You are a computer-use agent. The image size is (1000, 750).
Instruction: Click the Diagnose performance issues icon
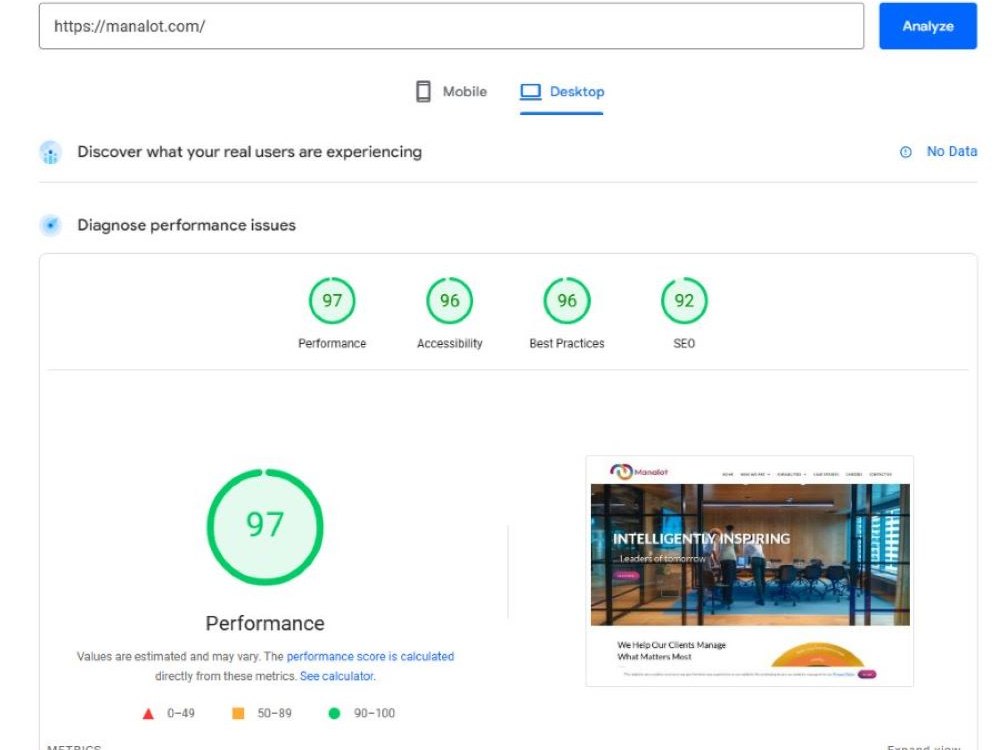pos(50,225)
